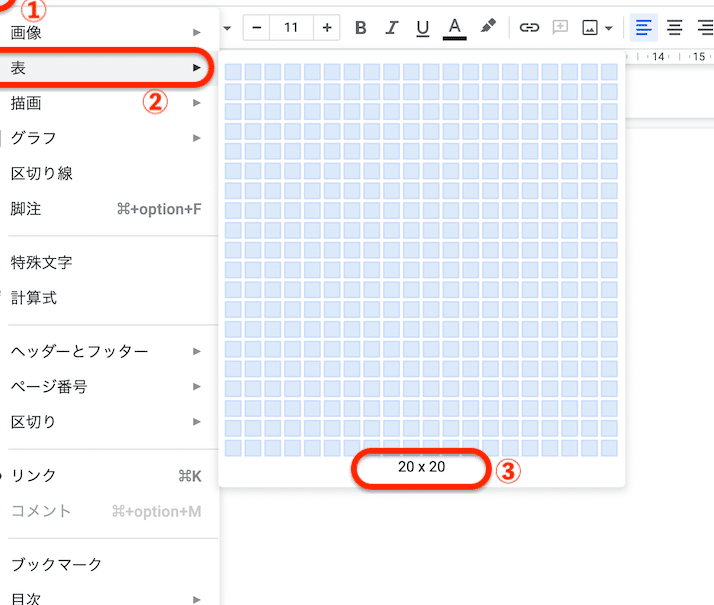Viewport: 714px width, 605px height.
Task: Toggle bold formatting
Action: pos(361,28)
